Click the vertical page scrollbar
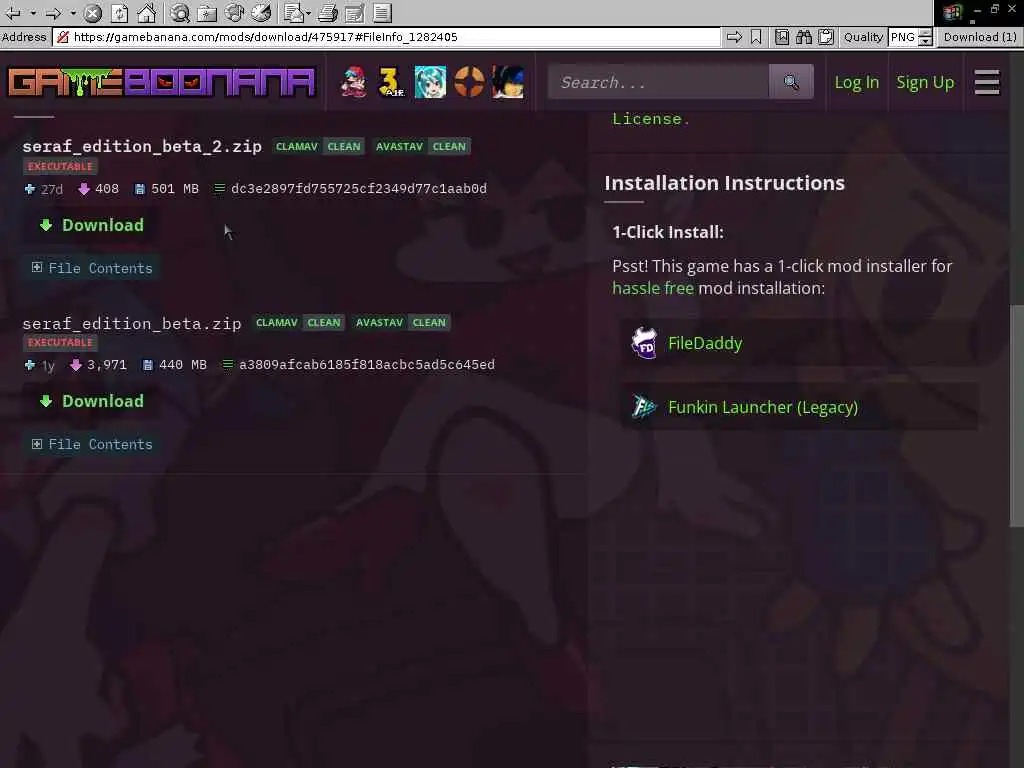Image resolution: width=1024 pixels, height=768 pixels. click(x=1016, y=415)
